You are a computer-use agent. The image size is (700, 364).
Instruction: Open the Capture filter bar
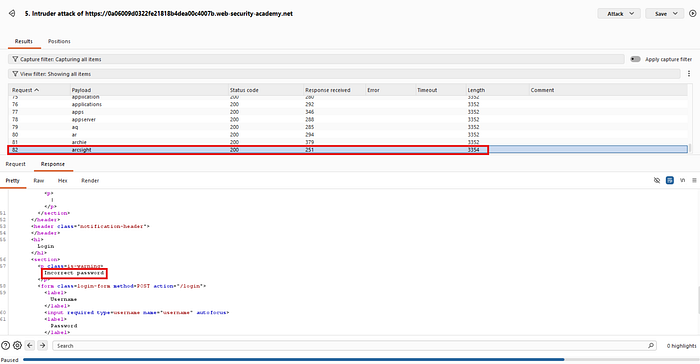pos(316,59)
